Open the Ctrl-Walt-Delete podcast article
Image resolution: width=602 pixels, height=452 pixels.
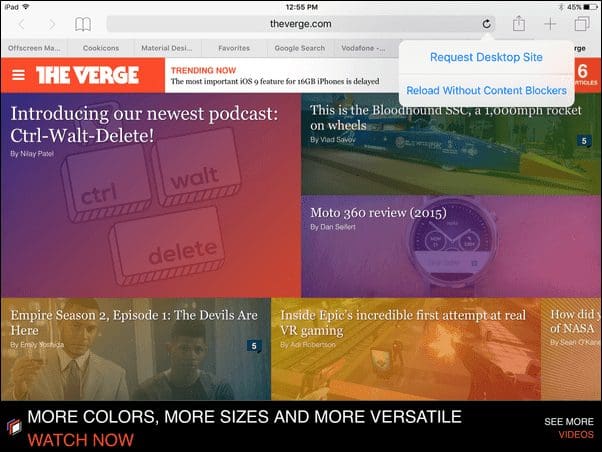click(x=150, y=195)
